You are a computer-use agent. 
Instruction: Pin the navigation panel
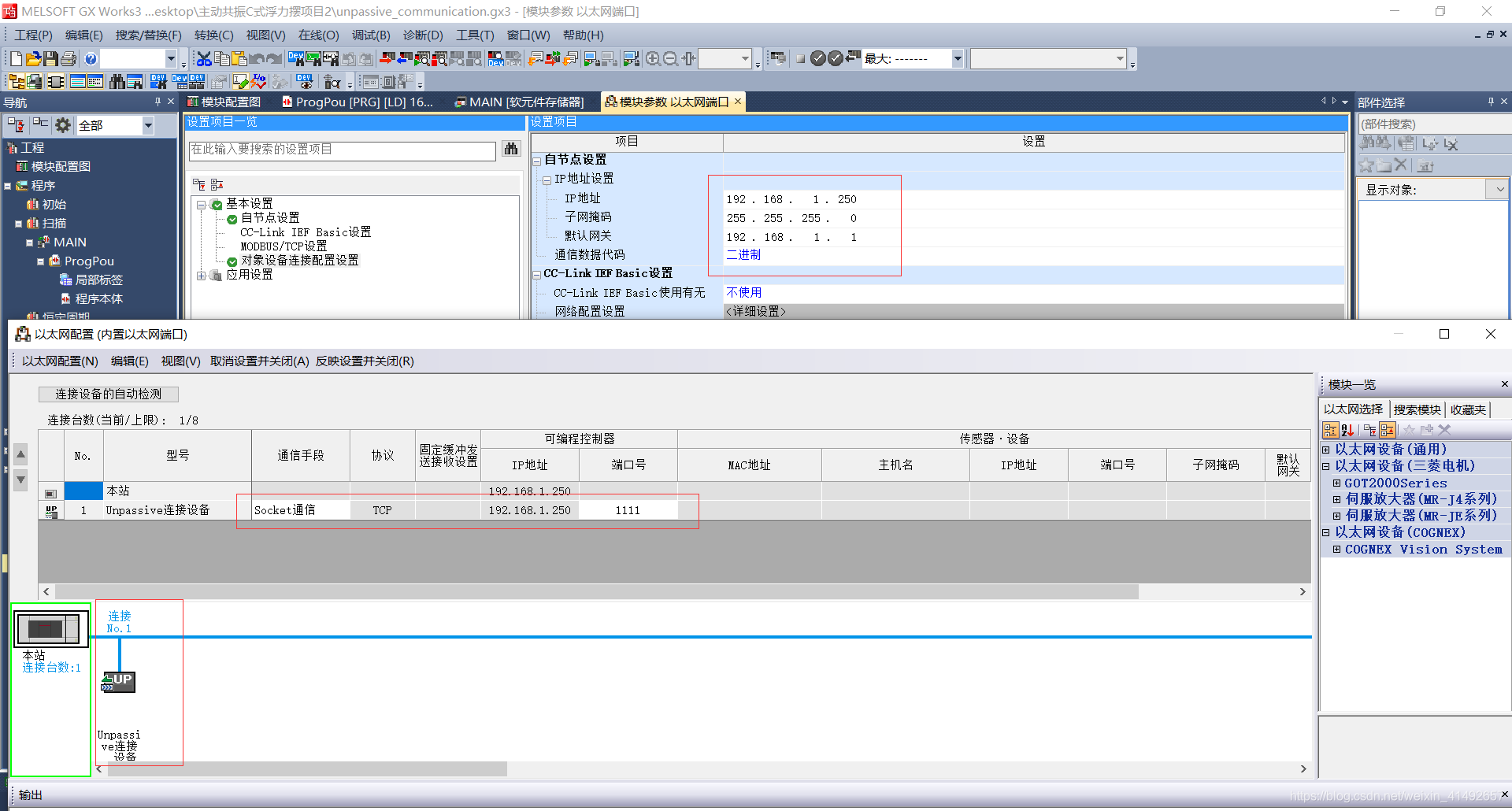158,102
